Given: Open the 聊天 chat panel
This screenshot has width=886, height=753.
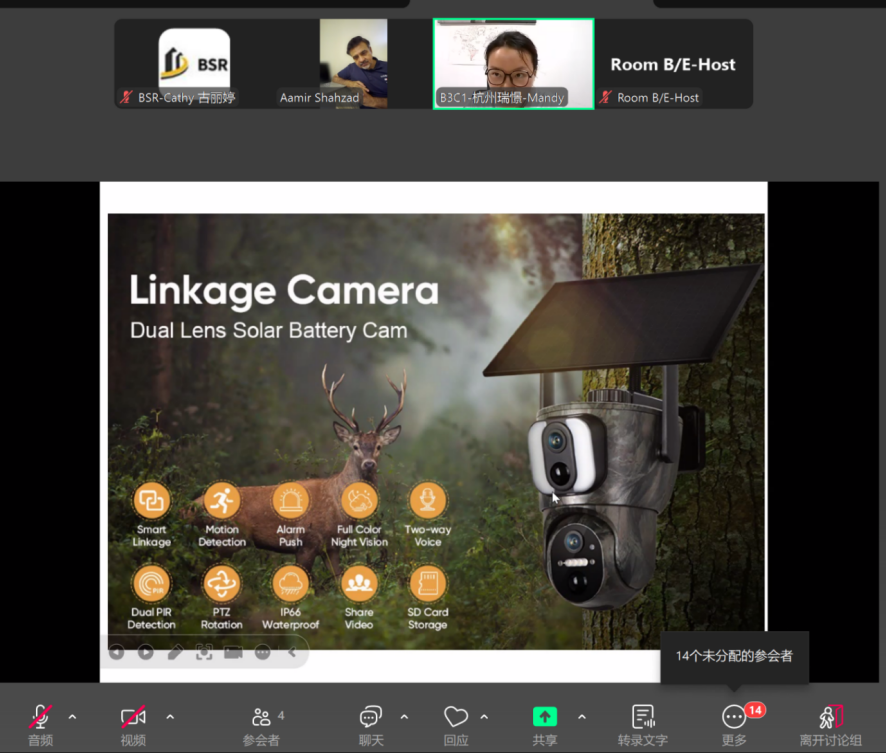Looking at the screenshot, I should click(371, 724).
